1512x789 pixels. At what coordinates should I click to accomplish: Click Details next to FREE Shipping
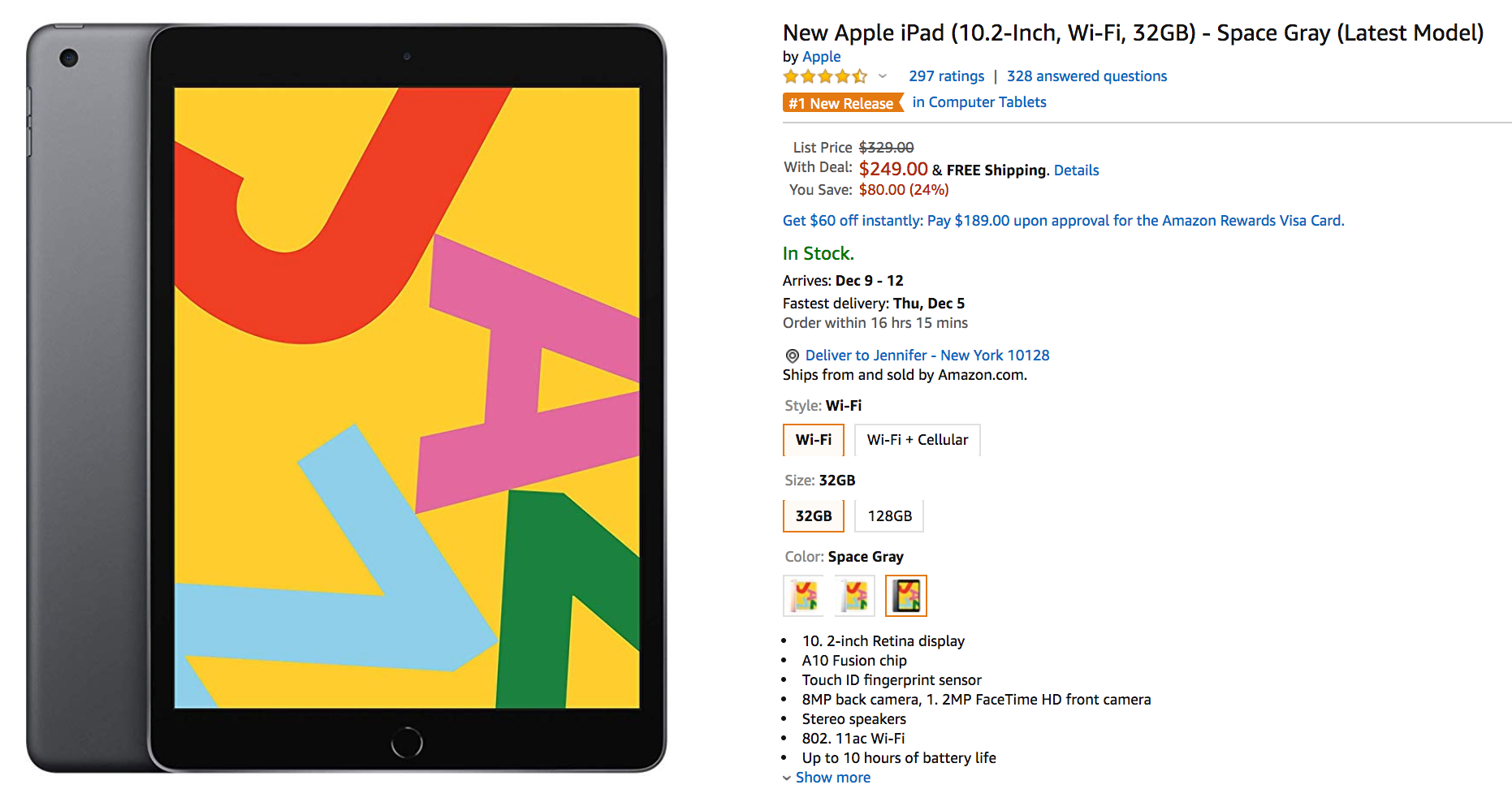1076,170
